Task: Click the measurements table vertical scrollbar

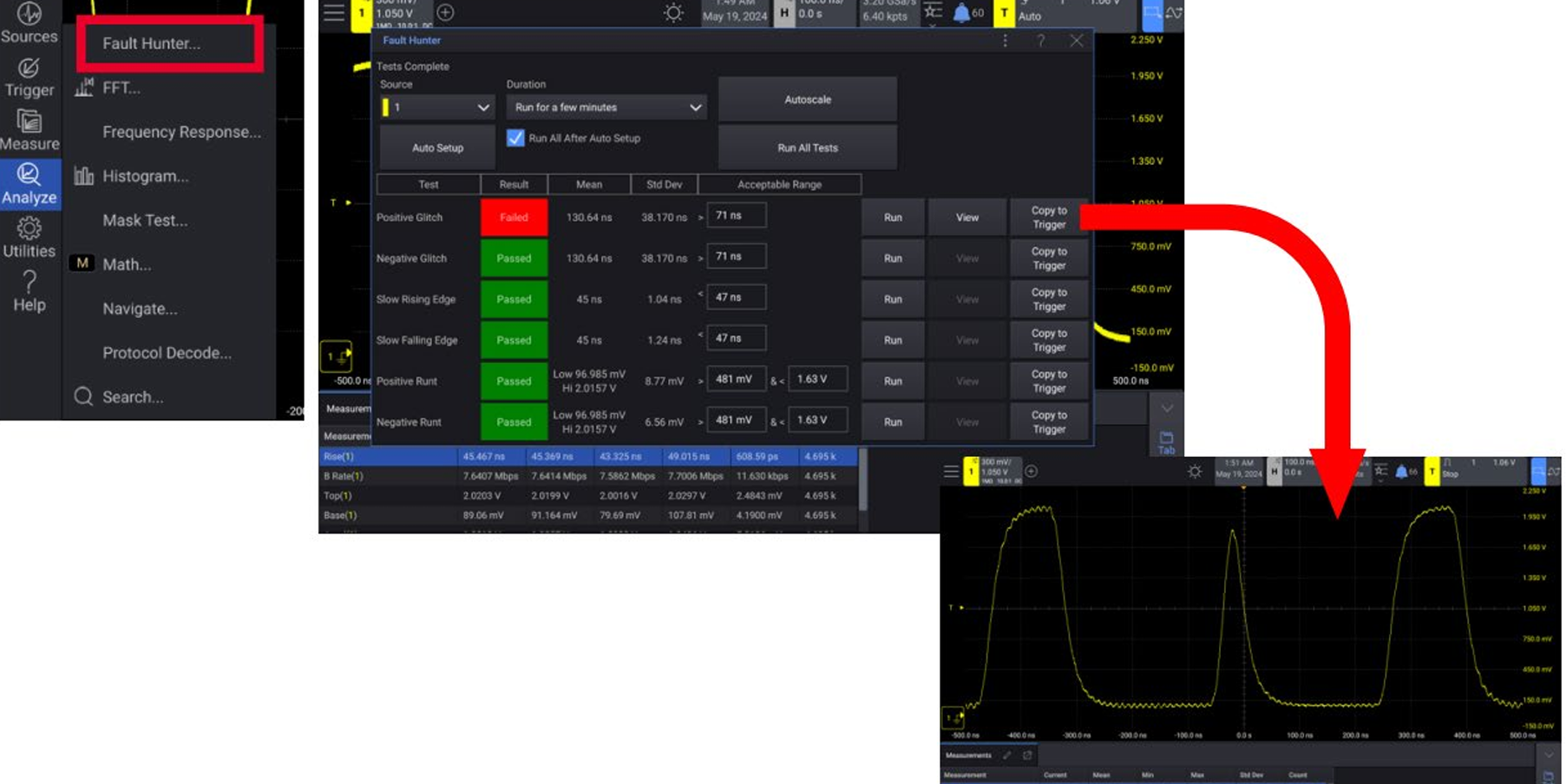Action: pos(862,480)
